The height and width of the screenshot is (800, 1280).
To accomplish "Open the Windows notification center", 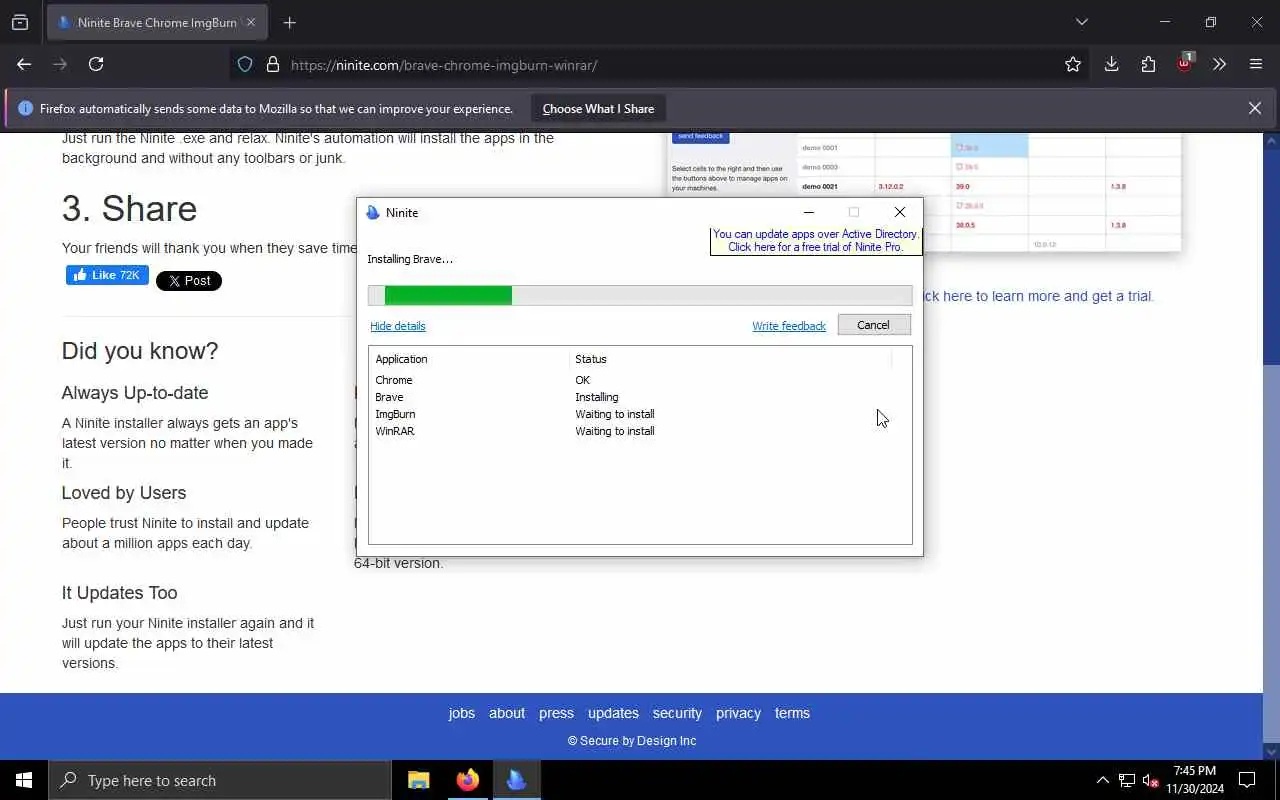I will (1247, 780).
